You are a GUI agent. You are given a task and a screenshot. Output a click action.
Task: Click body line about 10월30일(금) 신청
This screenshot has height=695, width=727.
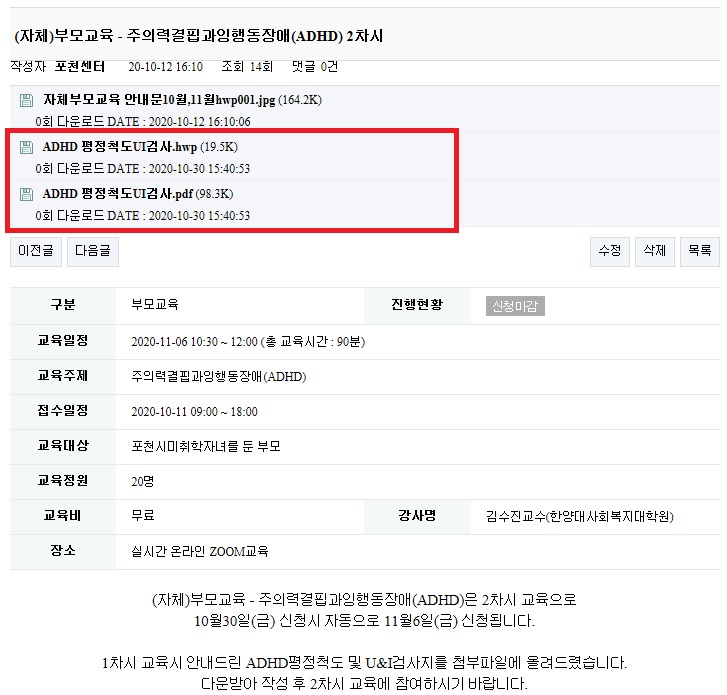pos(364,621)
